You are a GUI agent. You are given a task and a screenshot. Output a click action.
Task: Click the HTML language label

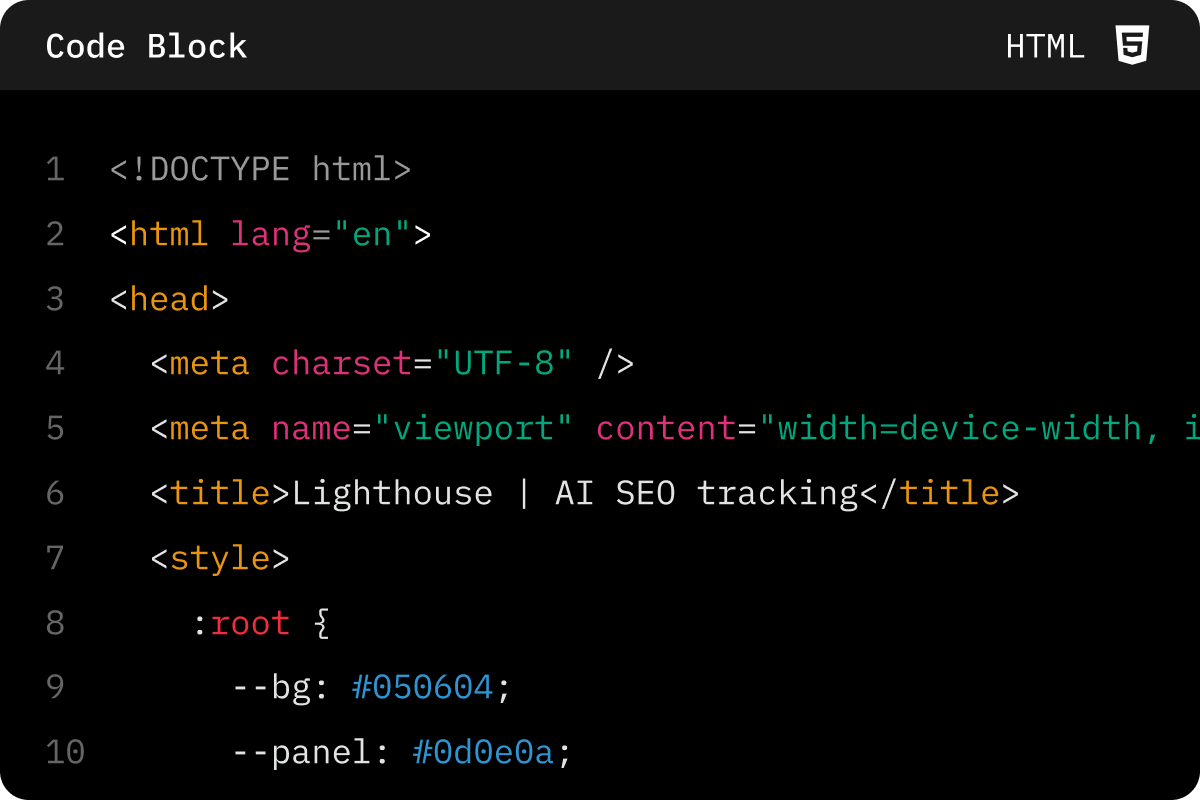click(1045, 47)
